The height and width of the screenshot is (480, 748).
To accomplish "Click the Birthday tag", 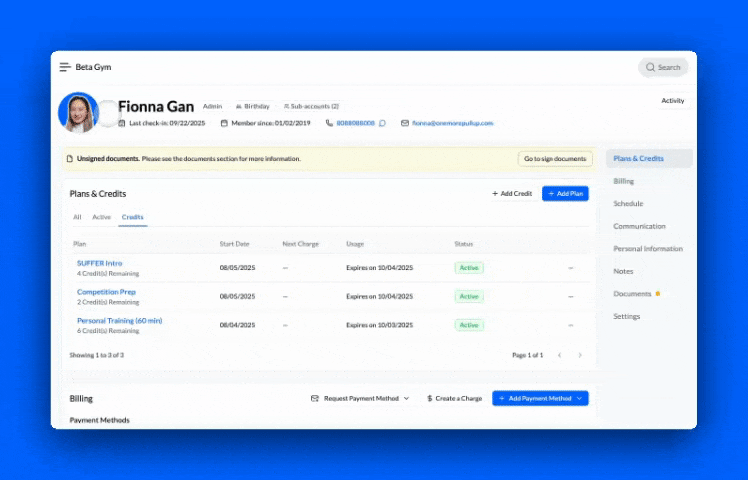I will 253,106.
